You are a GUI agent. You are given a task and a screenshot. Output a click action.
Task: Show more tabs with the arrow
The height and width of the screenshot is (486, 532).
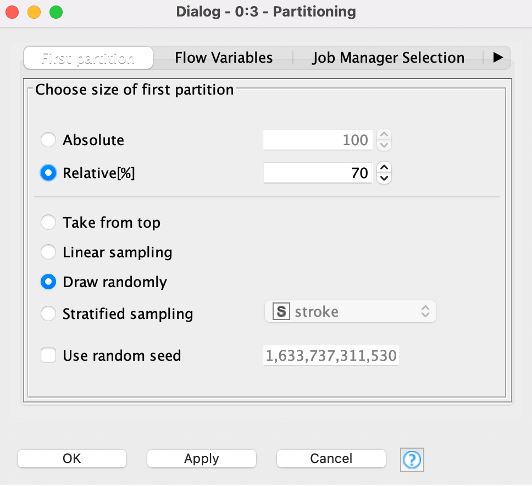pos(498,57)
